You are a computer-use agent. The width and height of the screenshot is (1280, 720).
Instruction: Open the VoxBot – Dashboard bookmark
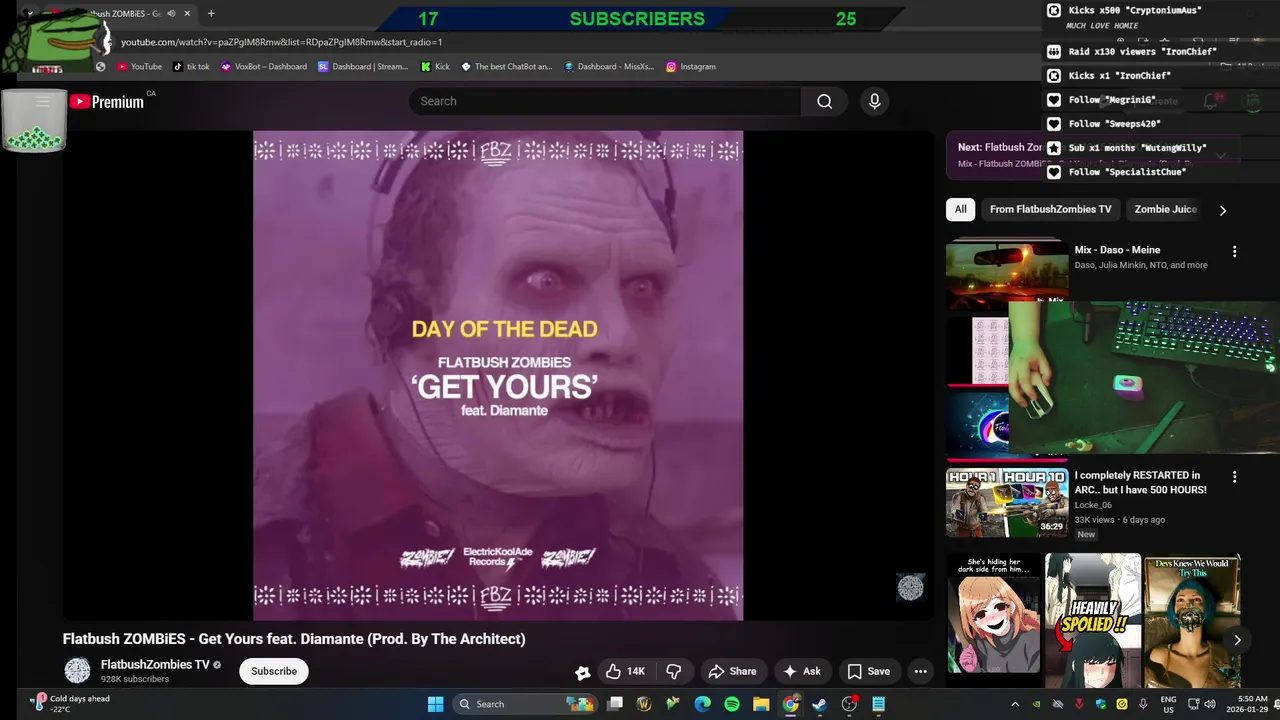click(x=264, y=67)
